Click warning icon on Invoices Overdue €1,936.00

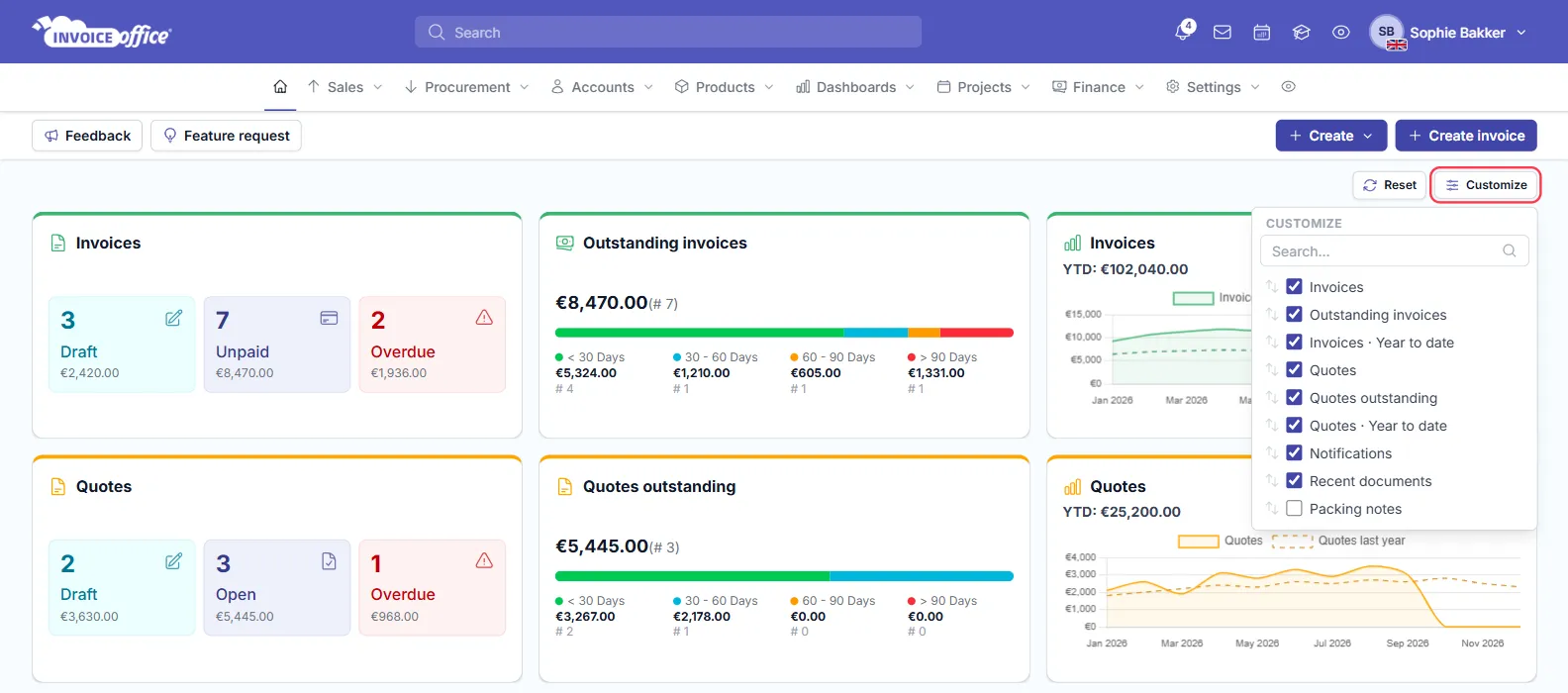click(x=484, y=318)
